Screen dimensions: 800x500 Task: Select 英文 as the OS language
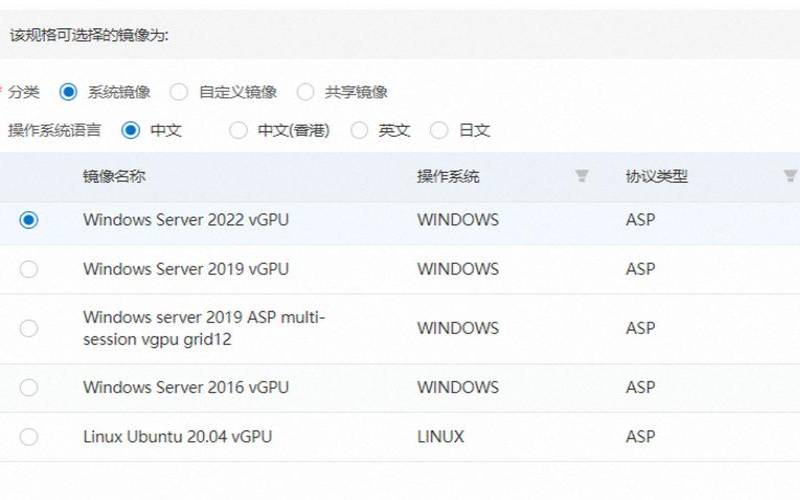click(x=359, y=130)
